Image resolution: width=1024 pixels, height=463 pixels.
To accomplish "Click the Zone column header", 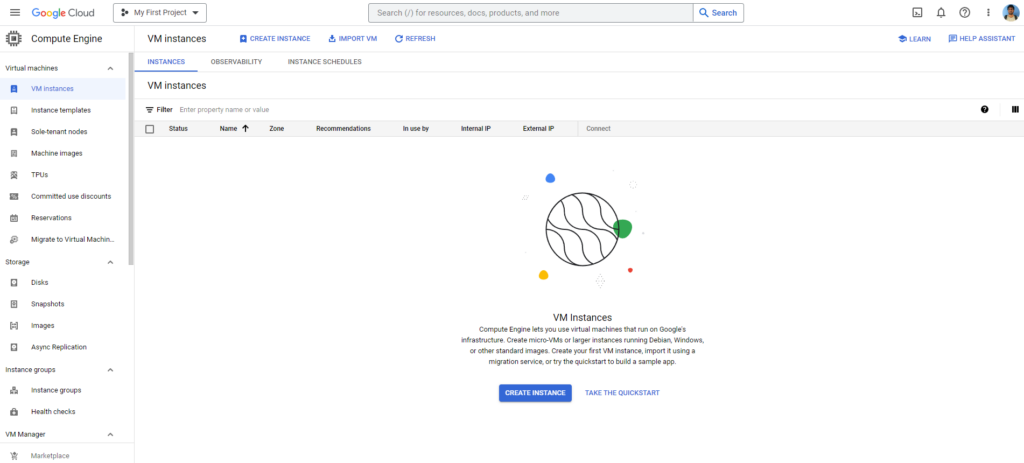I will (276, 129).
